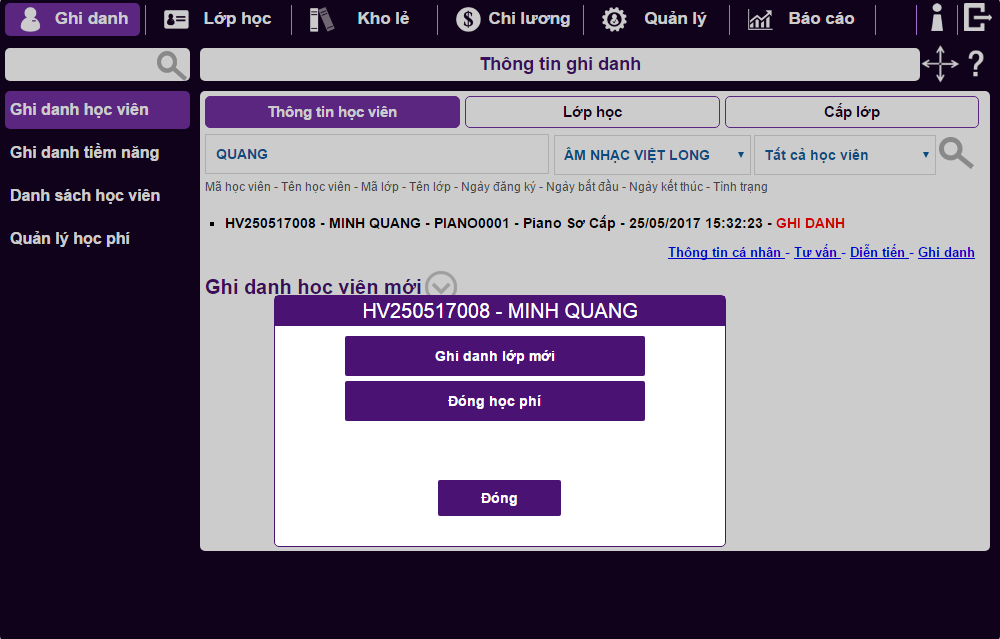Screen dimensions: 1000x639
Task: Click the info person icon in top bar
Action: tap(937, 18)
